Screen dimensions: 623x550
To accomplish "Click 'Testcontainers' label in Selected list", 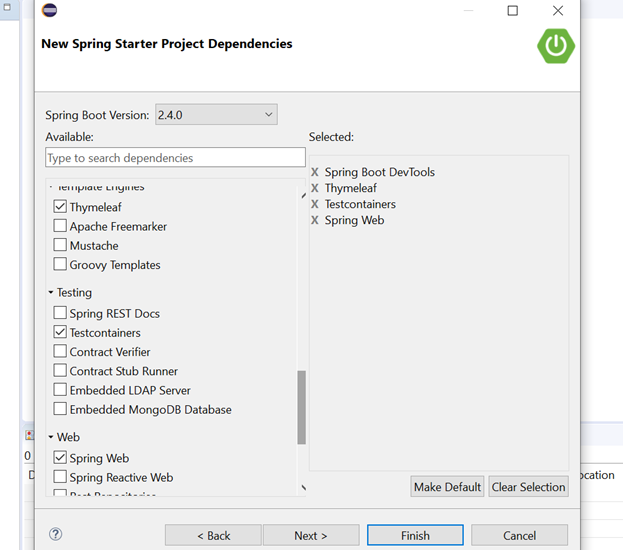I will pyautogui.click(x=360, y=204).
